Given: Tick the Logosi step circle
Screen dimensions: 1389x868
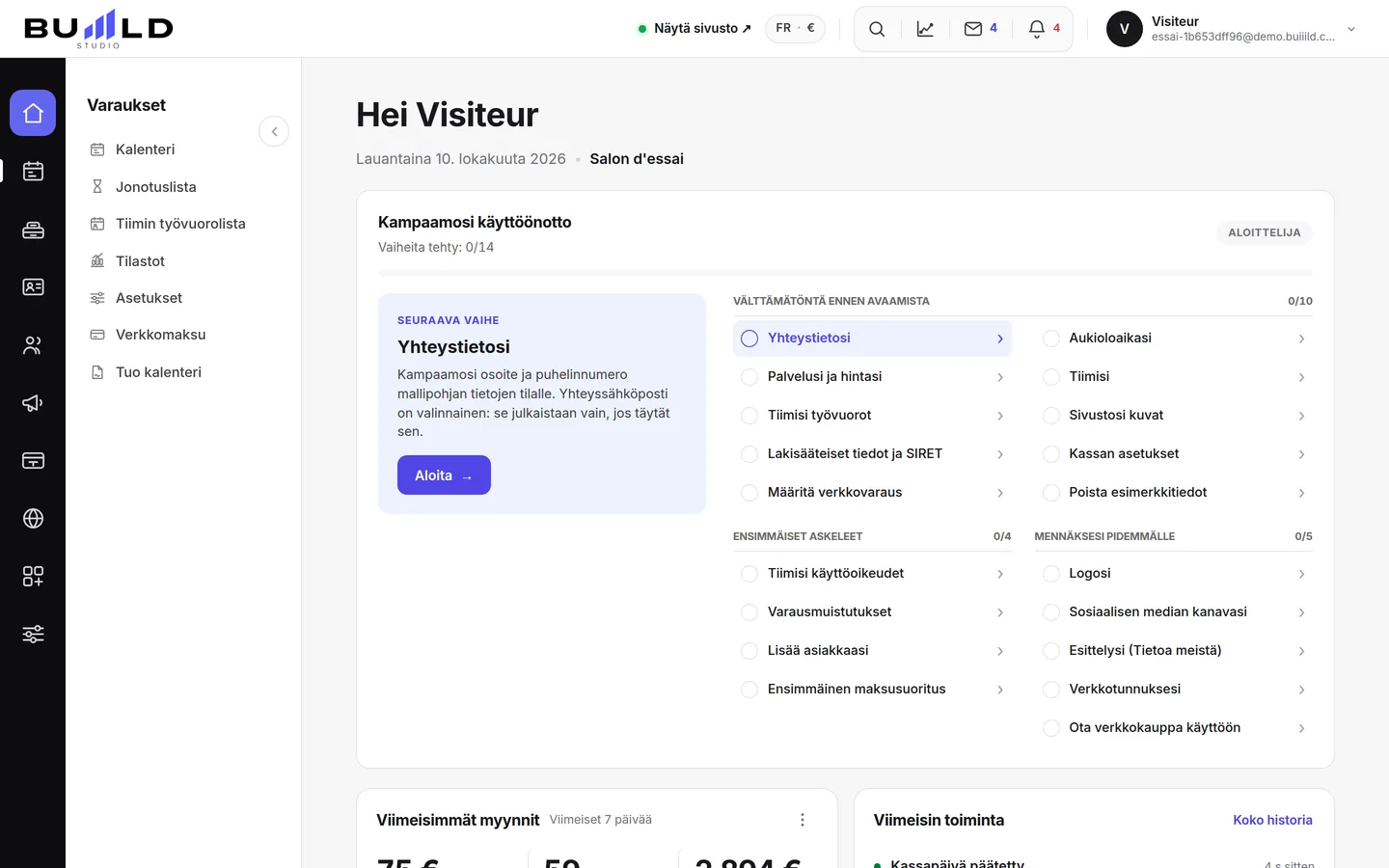Looking at the screenshot, I should (1051, 574).
